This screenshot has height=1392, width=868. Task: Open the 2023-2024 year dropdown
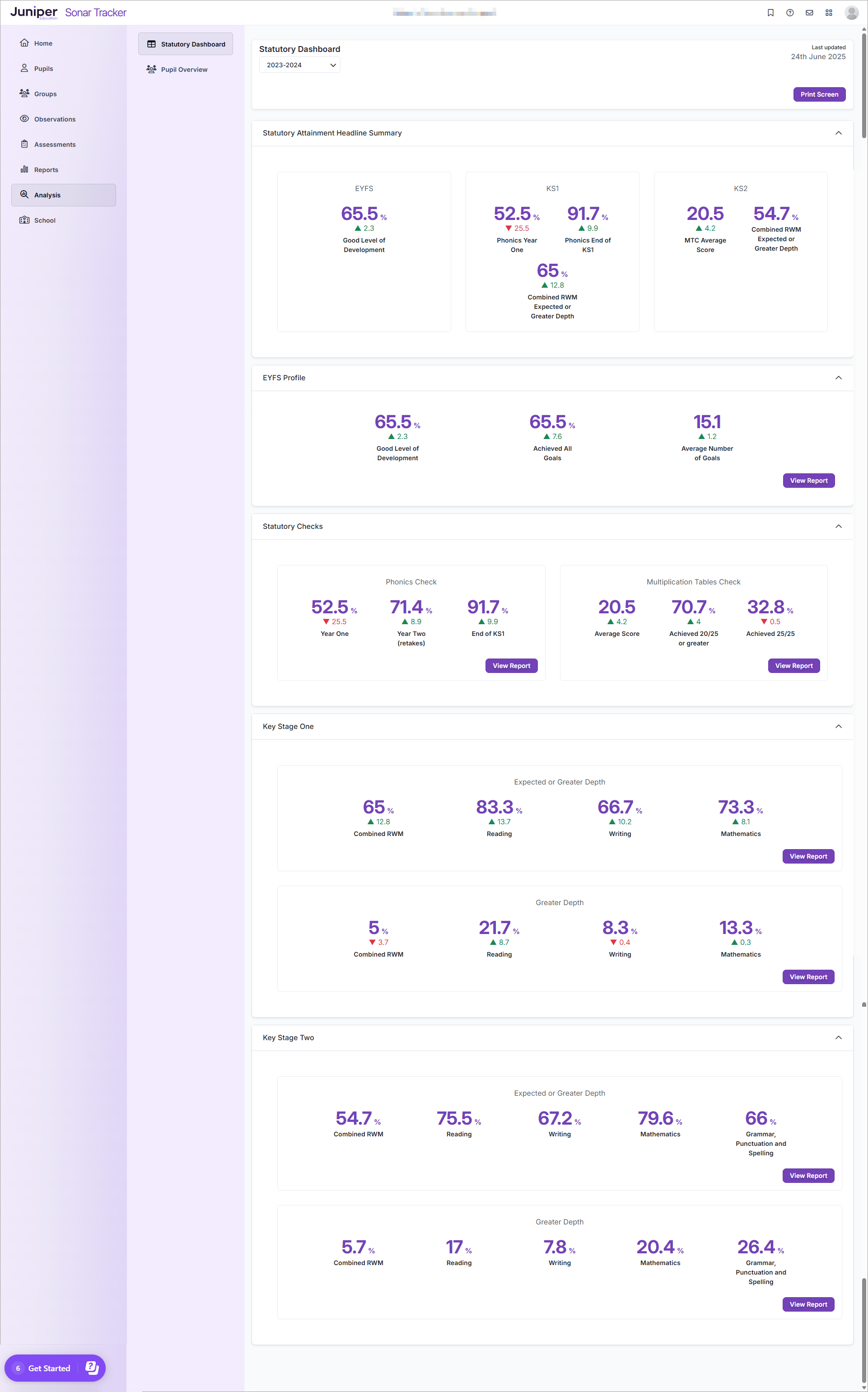(x=300, y=65)
